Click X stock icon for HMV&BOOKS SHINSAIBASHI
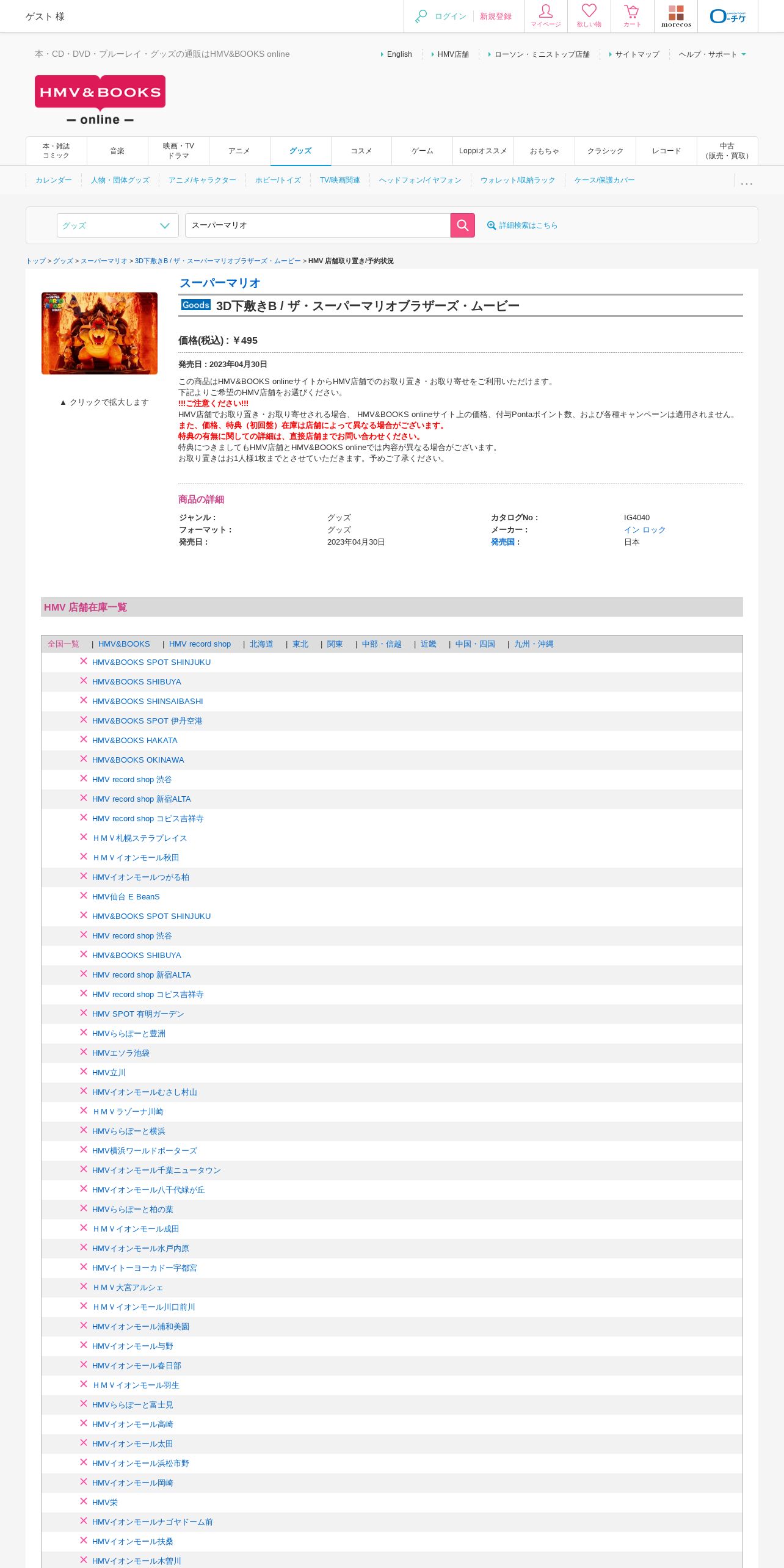 pos(84,700)
